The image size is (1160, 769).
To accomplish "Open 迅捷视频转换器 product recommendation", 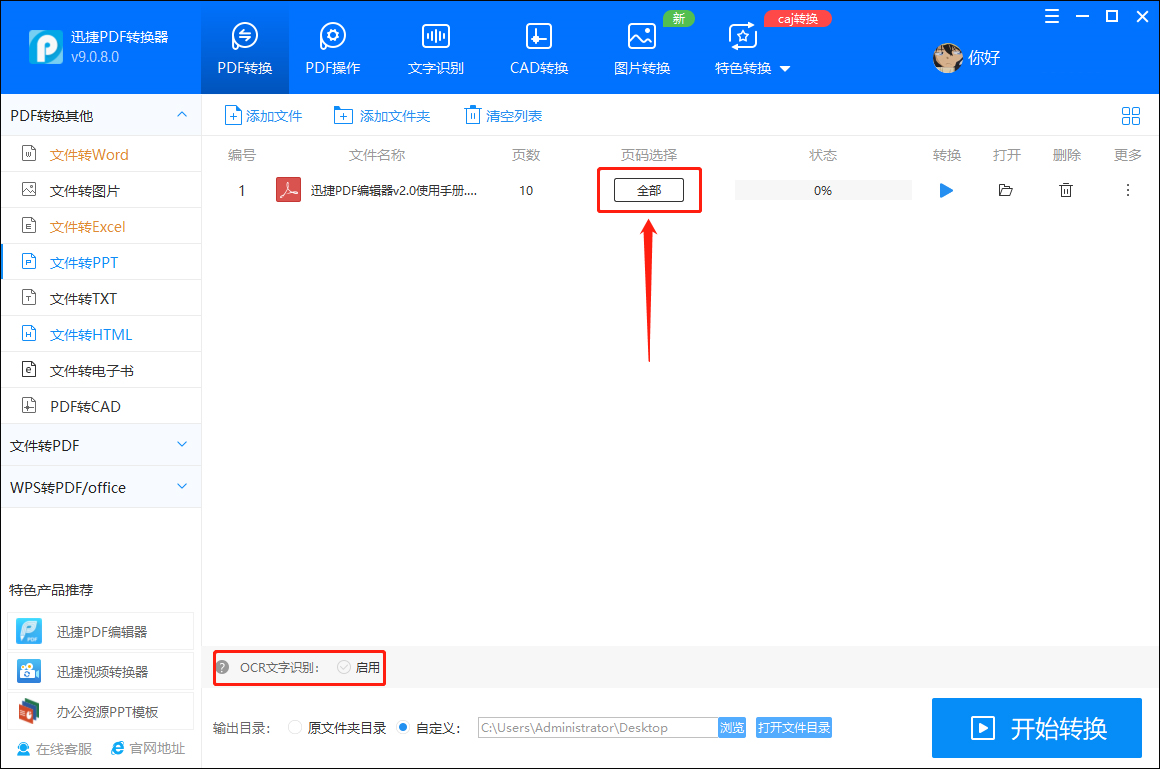I will 101,671.
